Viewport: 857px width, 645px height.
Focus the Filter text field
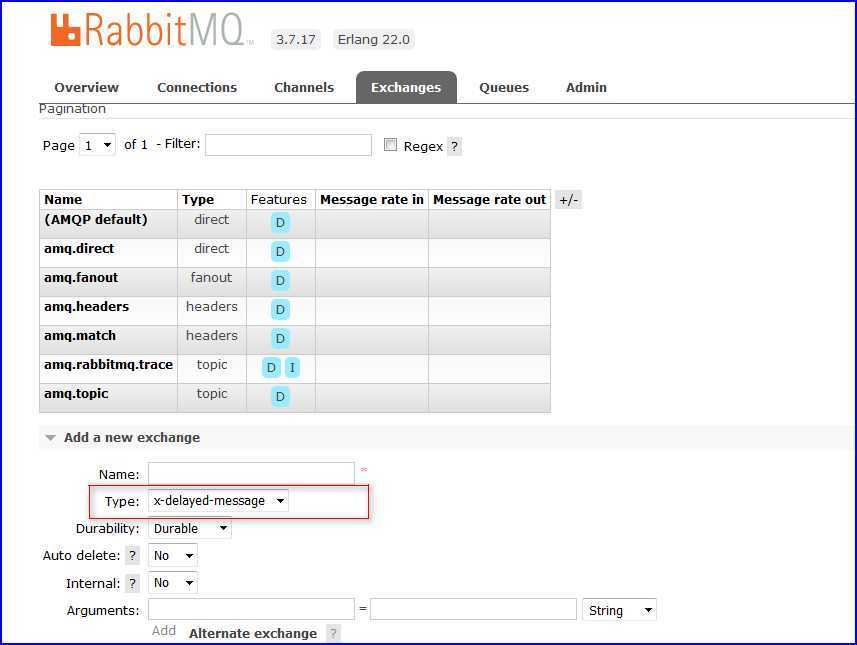pos(288,145)
